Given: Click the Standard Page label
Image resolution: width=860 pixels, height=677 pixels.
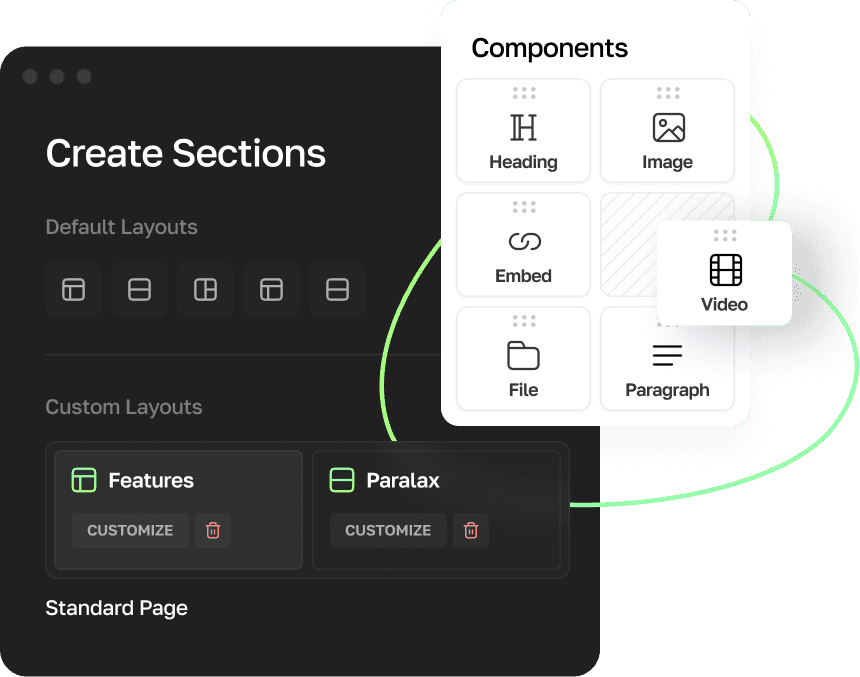Looking at the screenshot, I should point(117,608).
